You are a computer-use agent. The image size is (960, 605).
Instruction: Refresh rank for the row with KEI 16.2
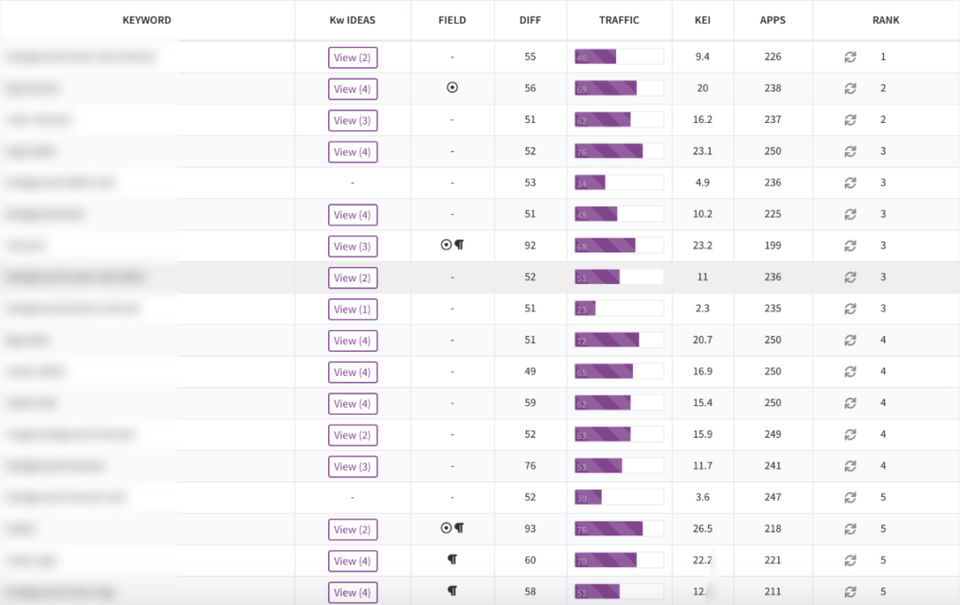tap(850, 120)
